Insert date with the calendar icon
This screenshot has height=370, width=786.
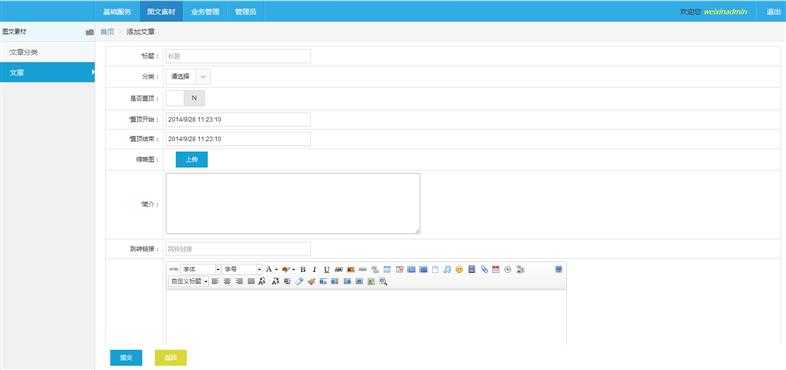pyautogui.click(x=496, y=269)
